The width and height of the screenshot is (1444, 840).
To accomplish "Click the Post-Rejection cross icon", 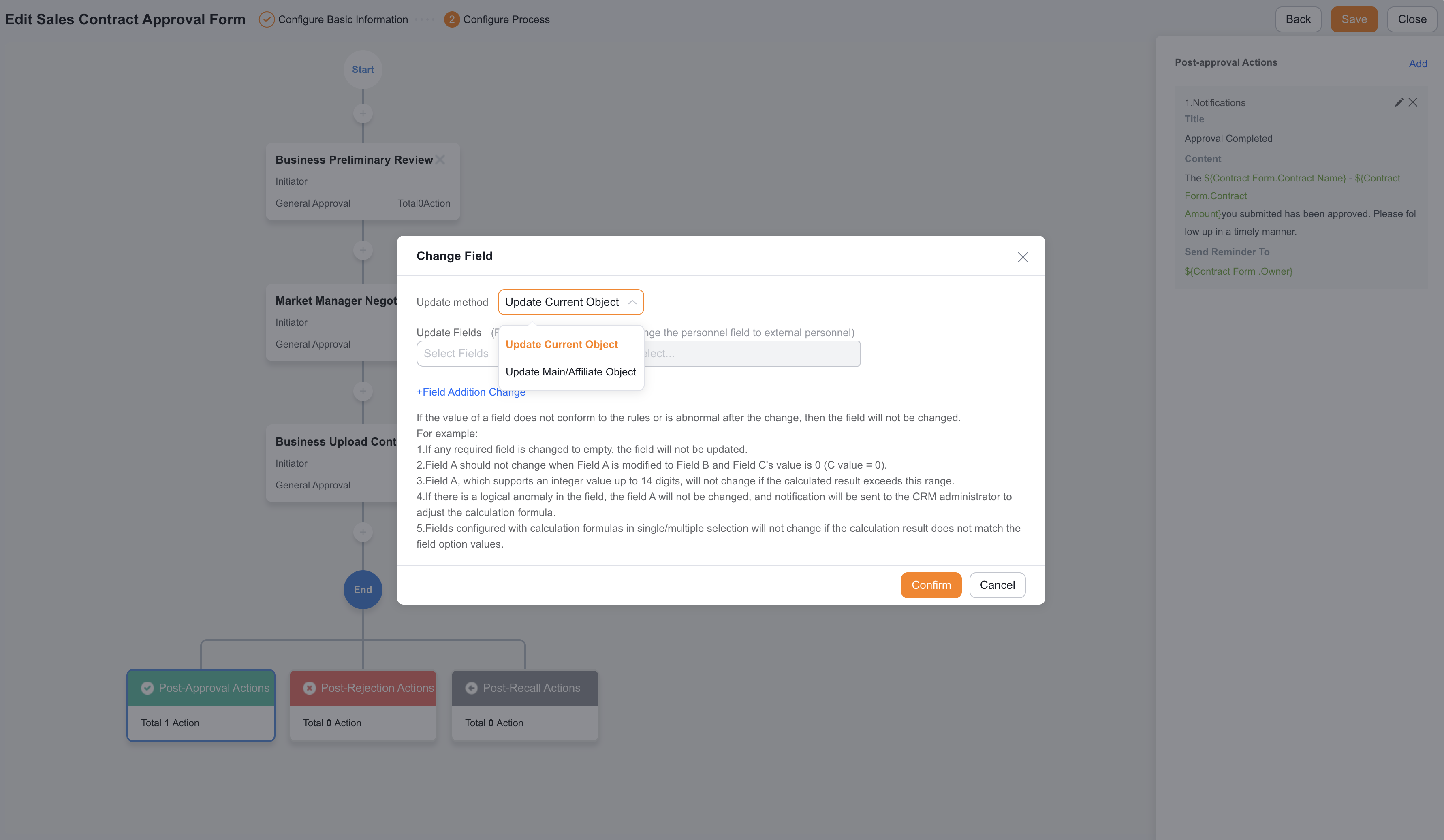I will coord(310,688).
